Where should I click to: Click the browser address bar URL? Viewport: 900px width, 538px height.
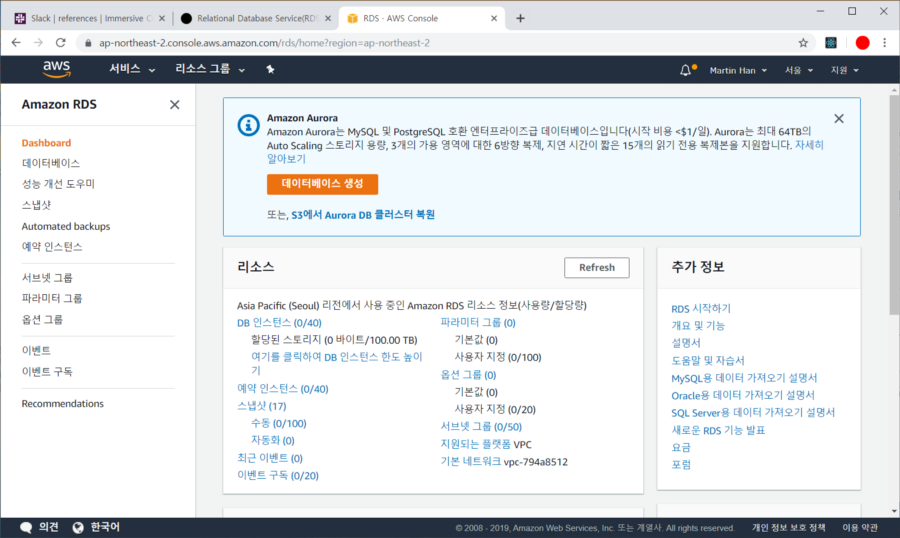[x=264, y=43]
